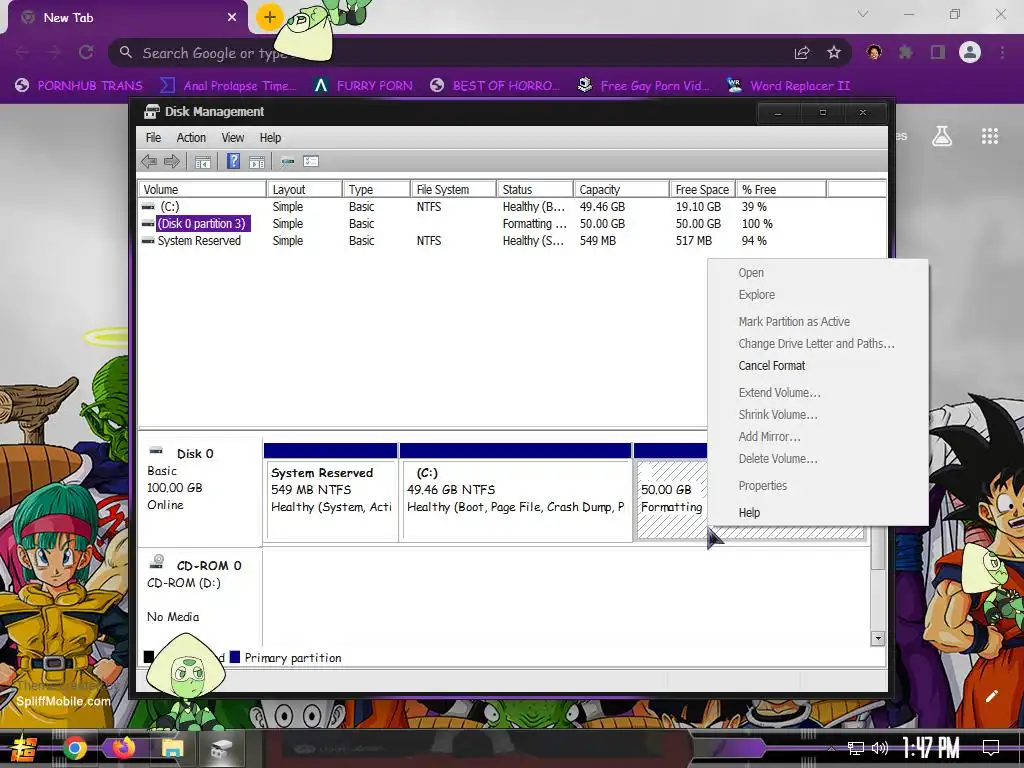Select Change Drive Letter and Paths… entry
This screenshot has height=768, width=1024.
click(x=818, y=344)
